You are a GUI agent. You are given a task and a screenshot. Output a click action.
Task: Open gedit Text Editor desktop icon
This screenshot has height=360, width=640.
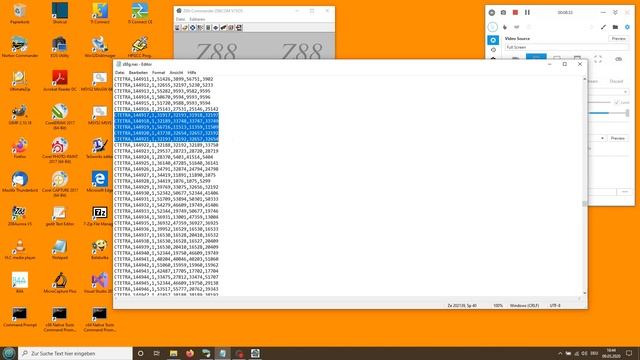(x=60, y=215)
